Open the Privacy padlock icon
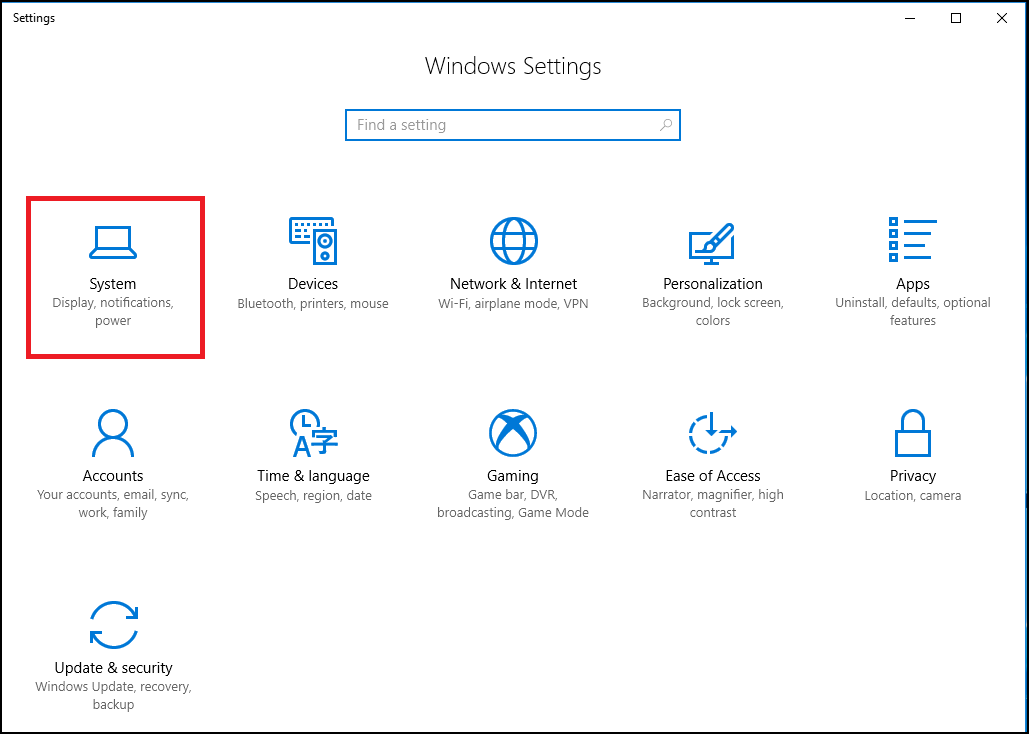This screenshot has height=734, width=1029. (x=912, y=433)
